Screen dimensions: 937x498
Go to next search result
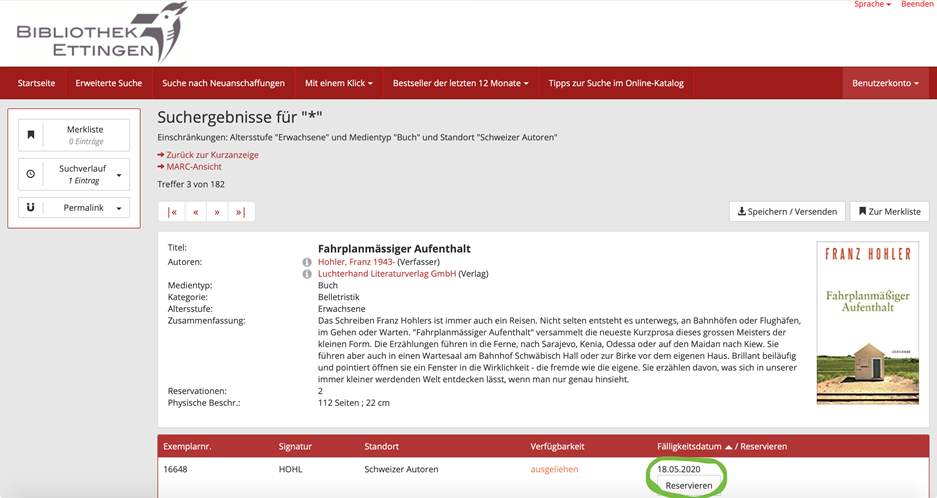click(217, 212)
